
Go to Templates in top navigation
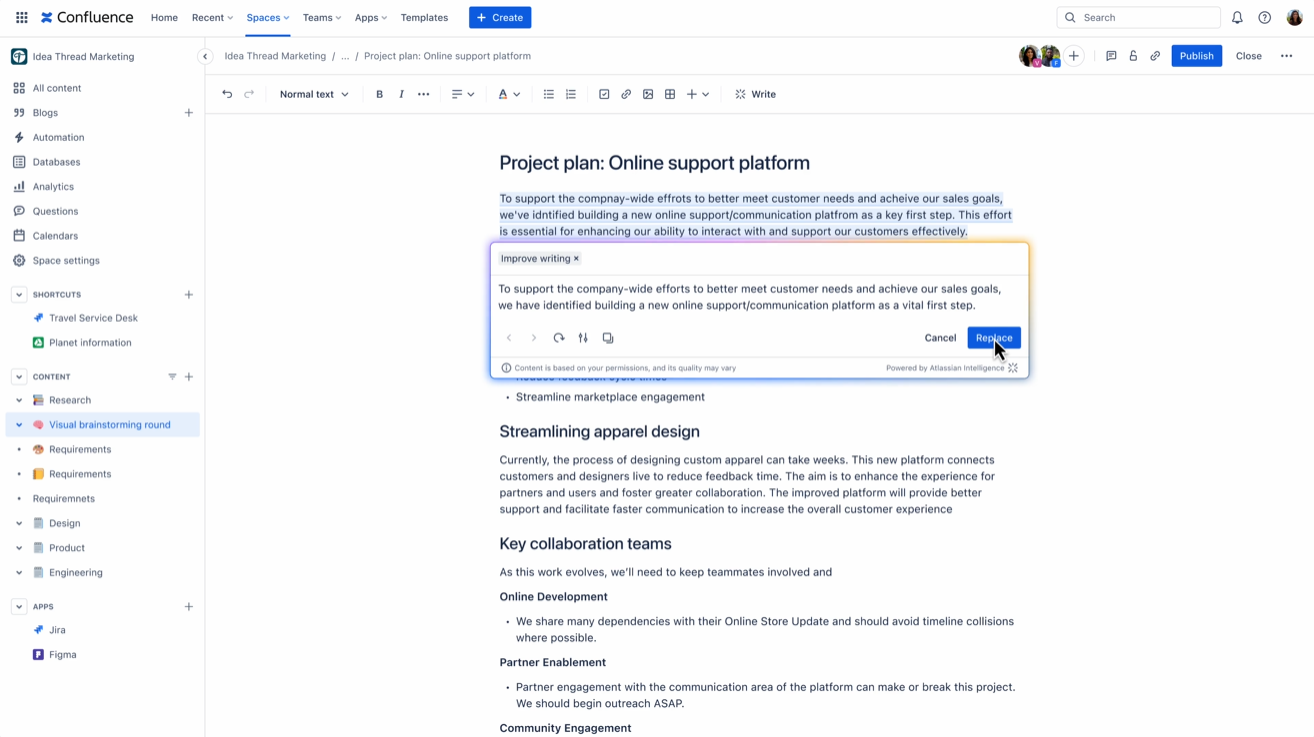[x=424, y=17]
